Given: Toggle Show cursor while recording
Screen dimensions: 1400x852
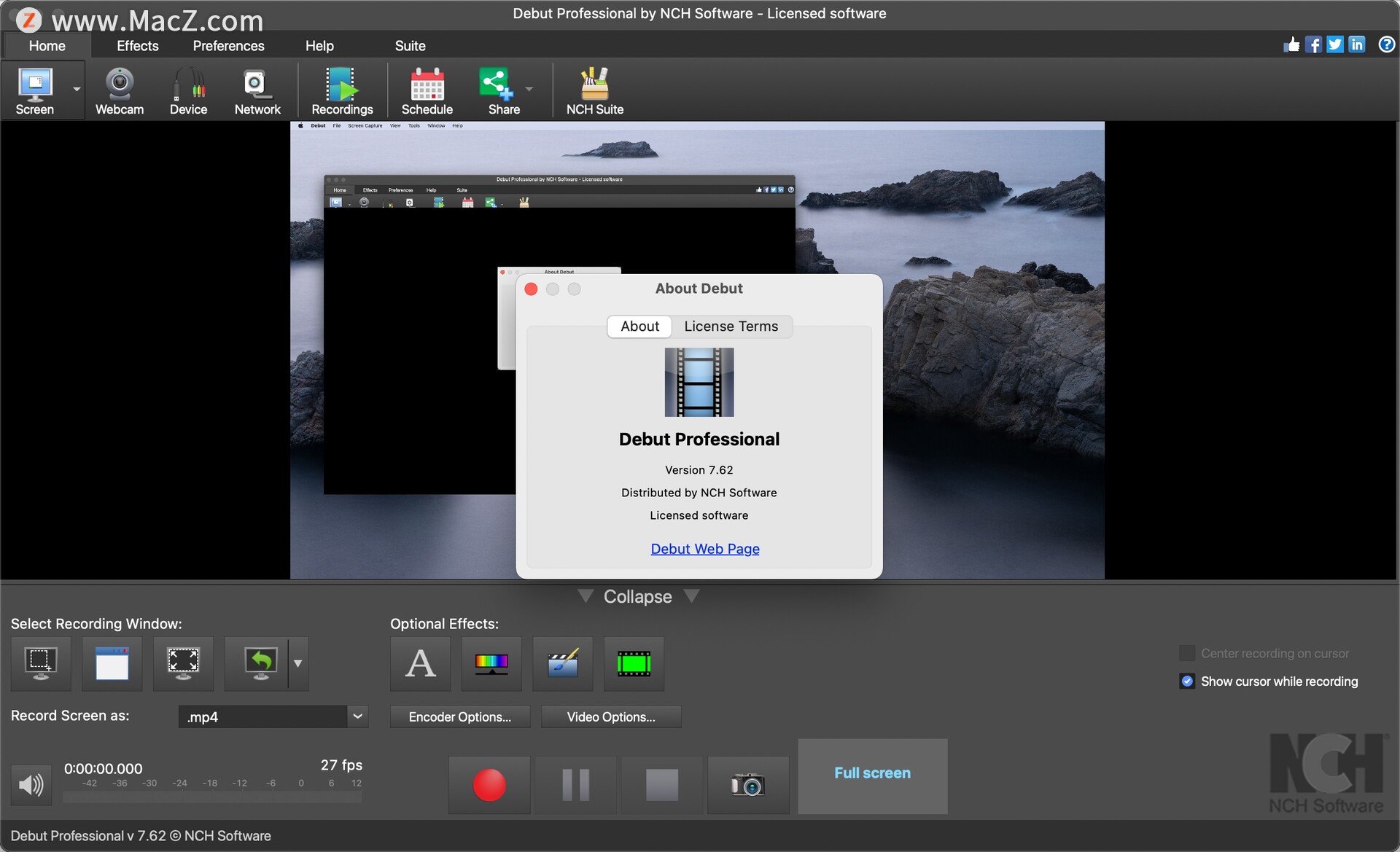Looking at the screenshot, I should coord(1187,681).
